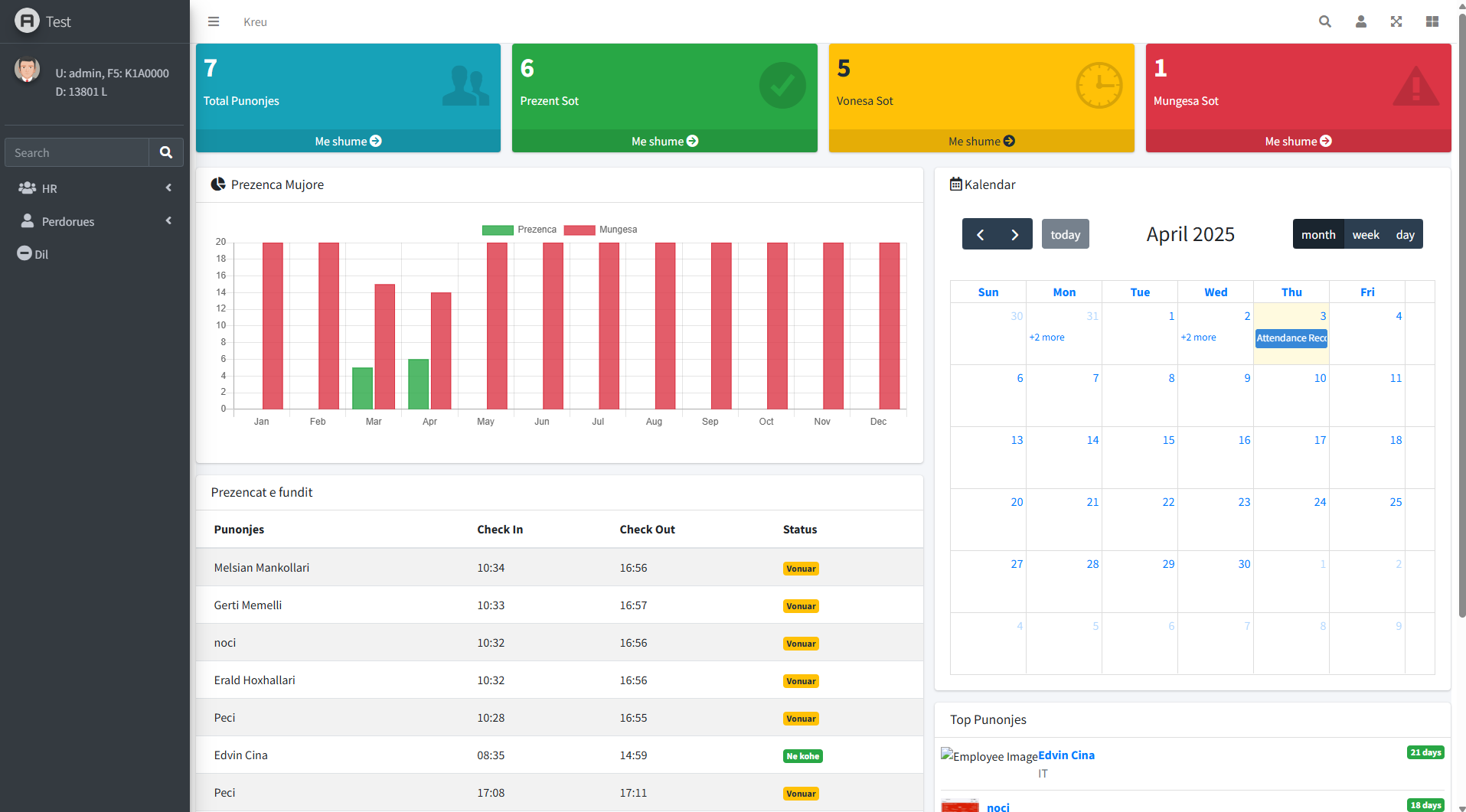Screen dimensions: 1466x812
Task: Click the Dil logout icon
Action: (x=25, y=253)
